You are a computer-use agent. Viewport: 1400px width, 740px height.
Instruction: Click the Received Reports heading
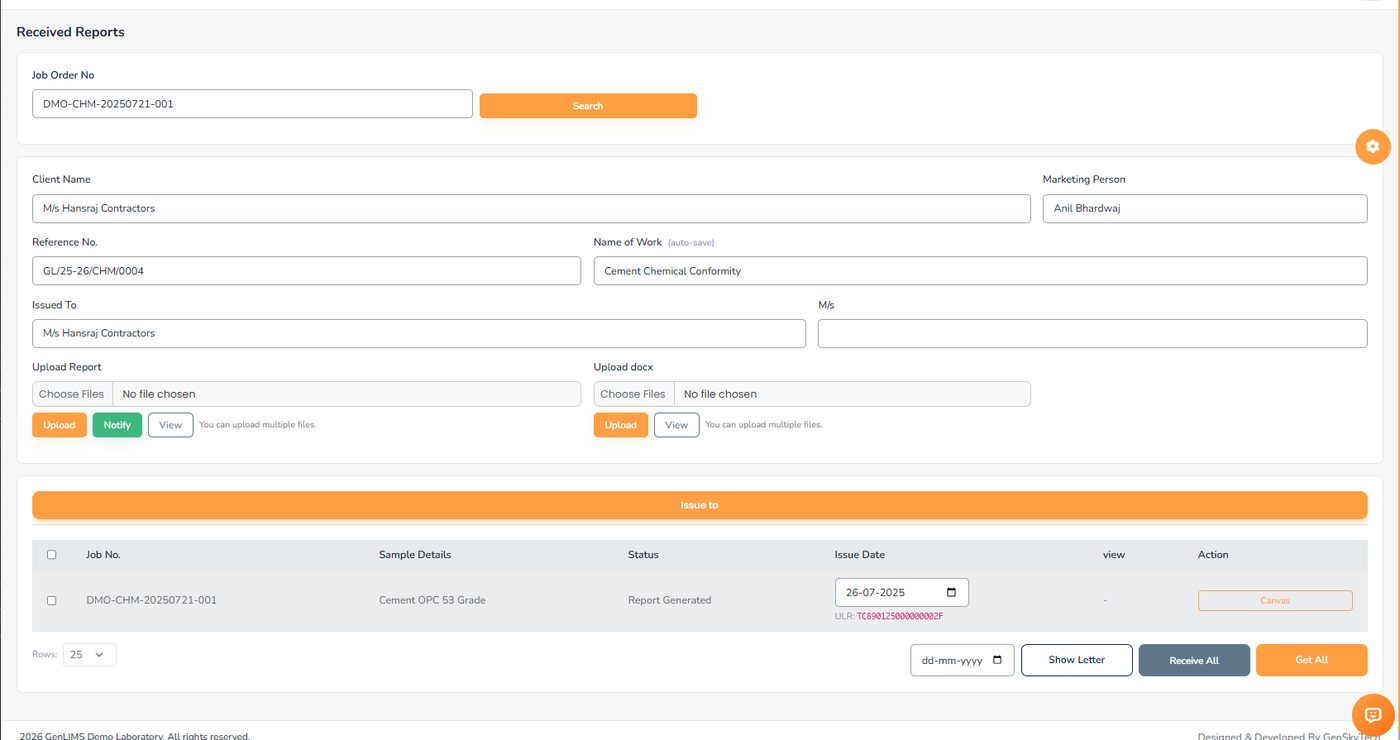(x=71, y=32)
